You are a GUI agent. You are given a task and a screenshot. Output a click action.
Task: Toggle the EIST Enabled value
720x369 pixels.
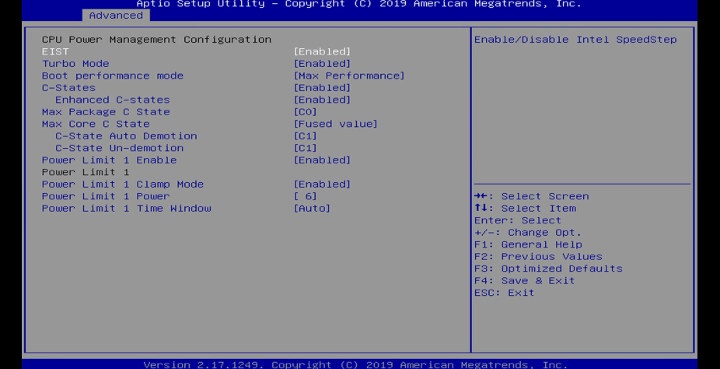(x=322, y=51)
